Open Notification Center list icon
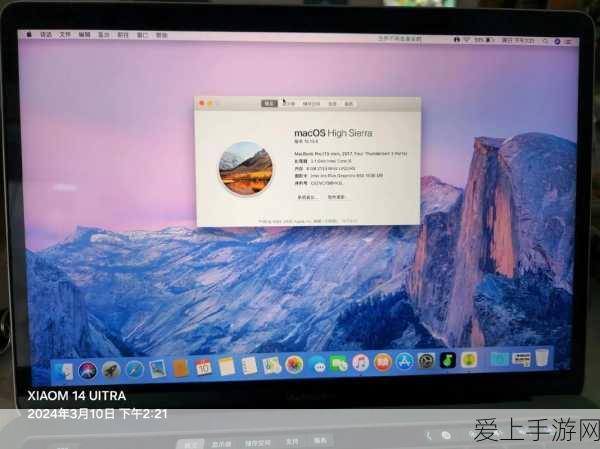Screen dimensions: 600x449 pos(569,41)
